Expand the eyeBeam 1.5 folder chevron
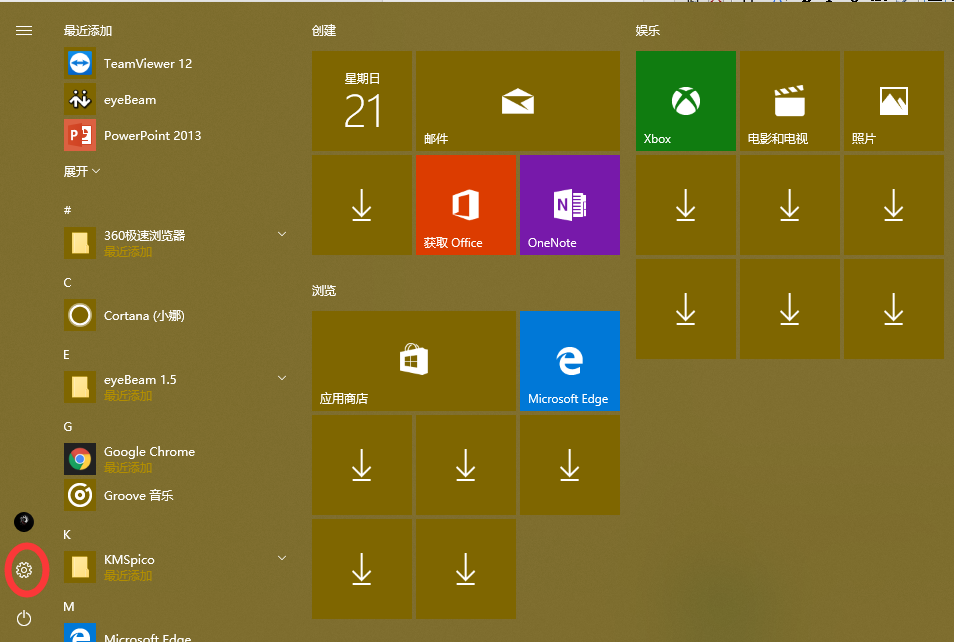Screen dimensions: 954x642 (282, 378)
